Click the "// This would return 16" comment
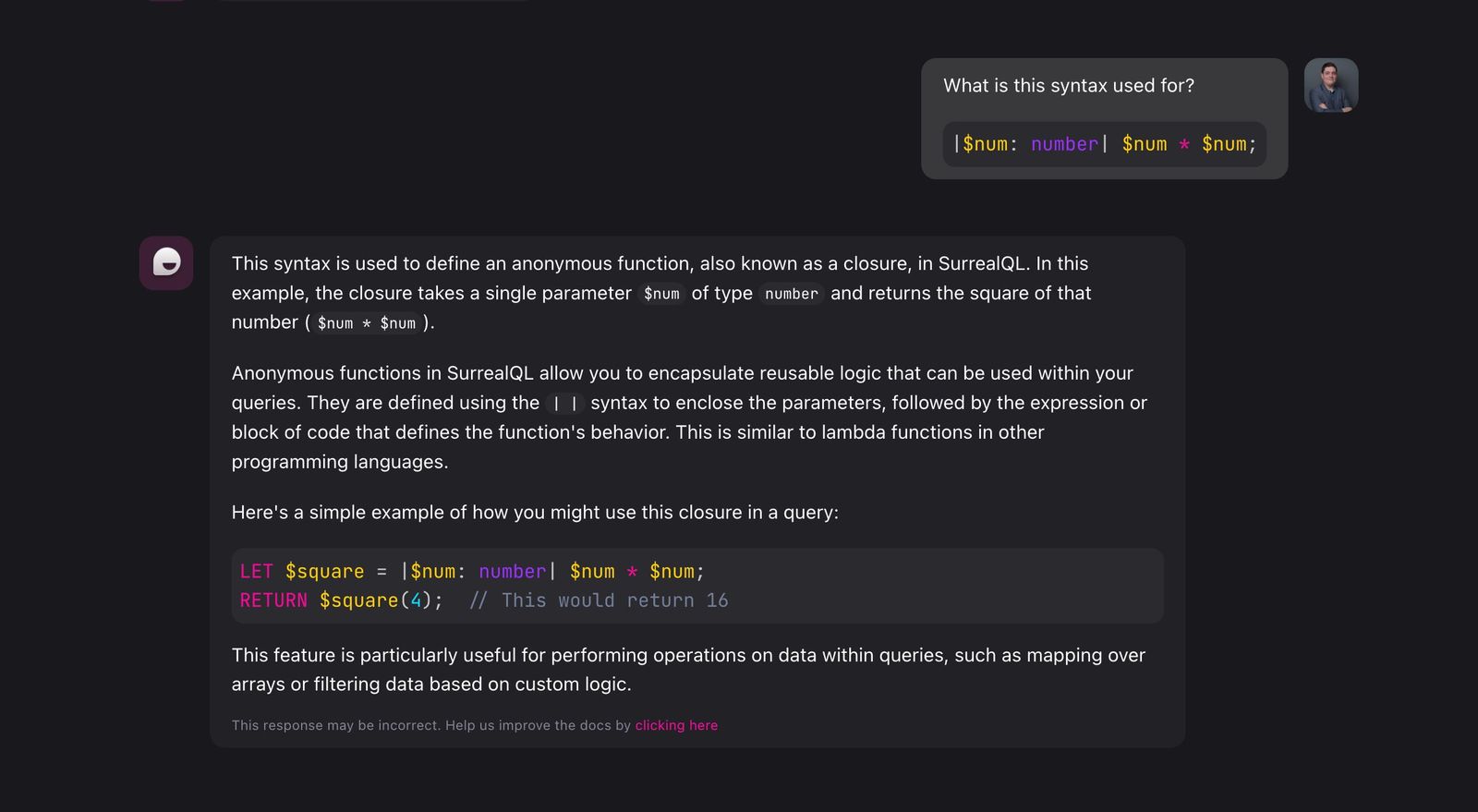 coord(599,600)
